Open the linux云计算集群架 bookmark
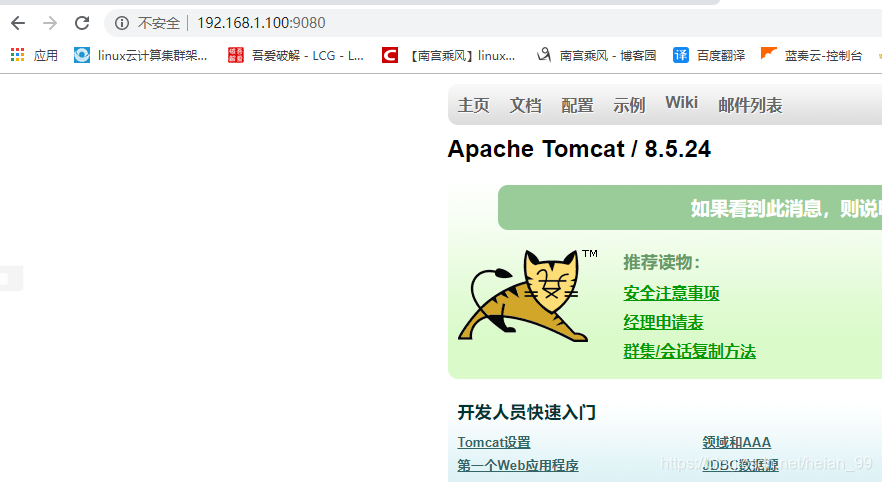The height and width of the screenshot is (482, 882). [x=141, y=55]
